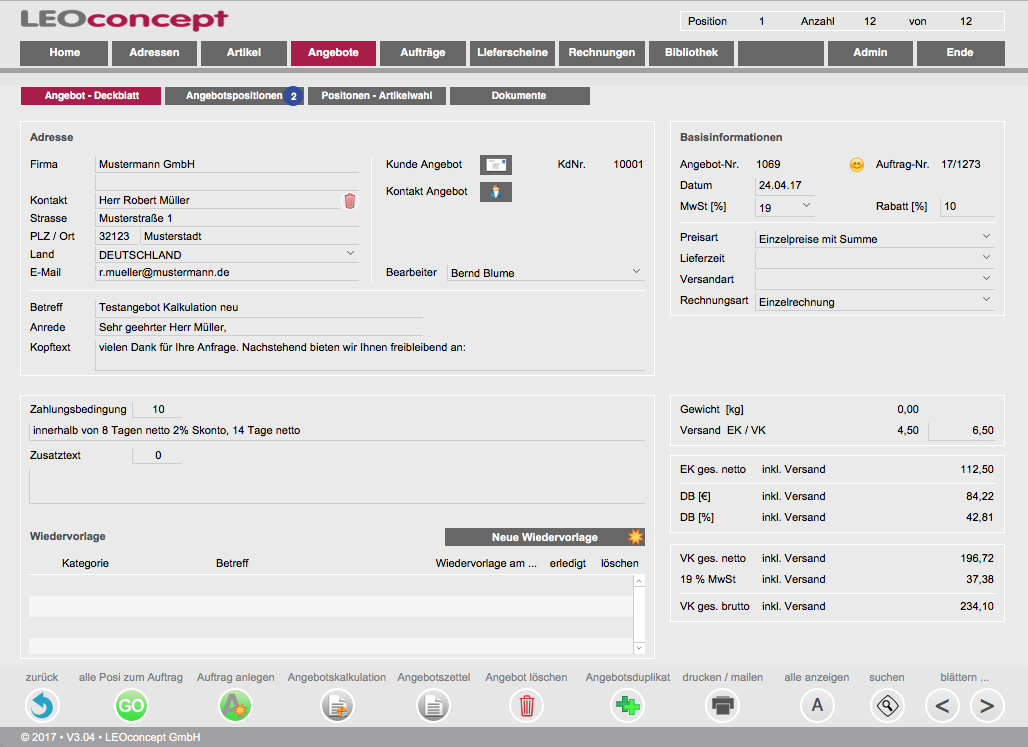The image size is (1028, 747).
Task: Delete contact with the red trash icon
Action: pos(350,201)
